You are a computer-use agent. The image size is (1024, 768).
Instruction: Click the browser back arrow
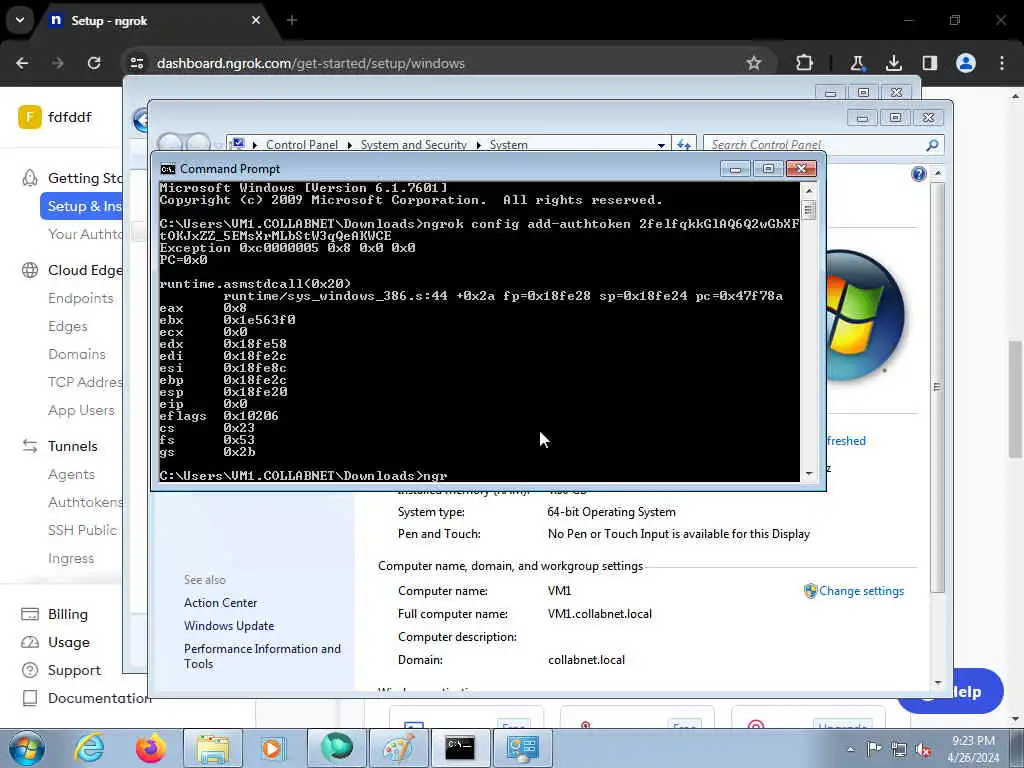tap(22, 63)
